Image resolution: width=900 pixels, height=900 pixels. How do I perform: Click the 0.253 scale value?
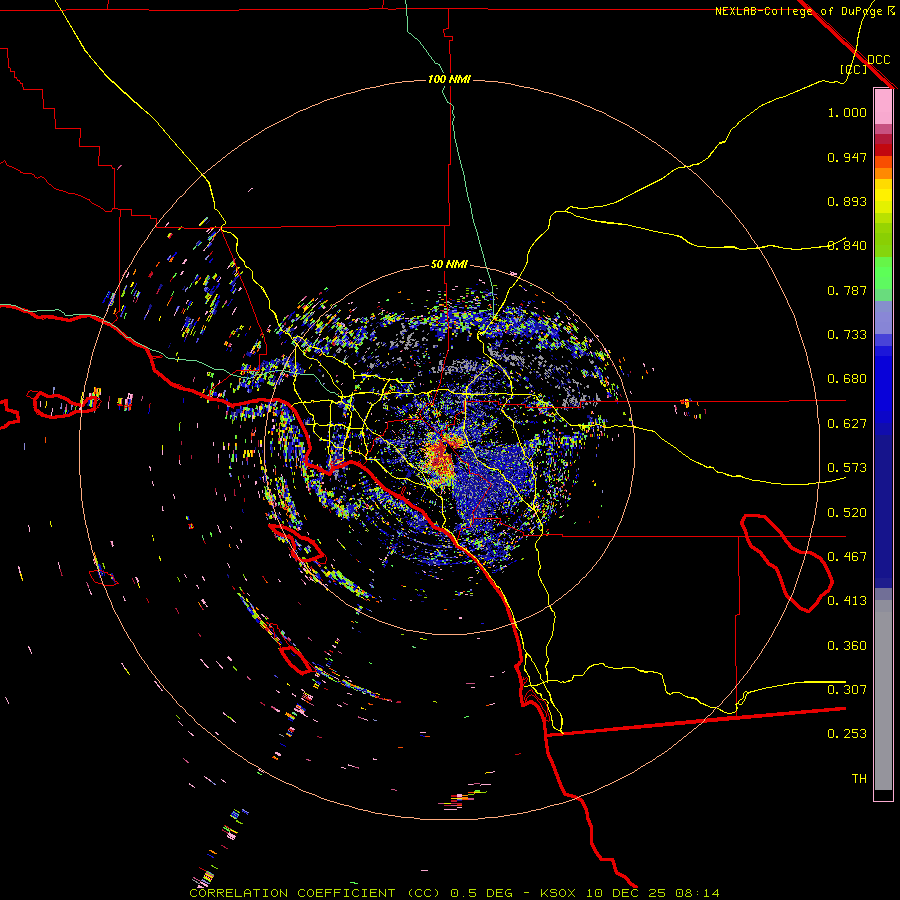[x=847, y=734]
